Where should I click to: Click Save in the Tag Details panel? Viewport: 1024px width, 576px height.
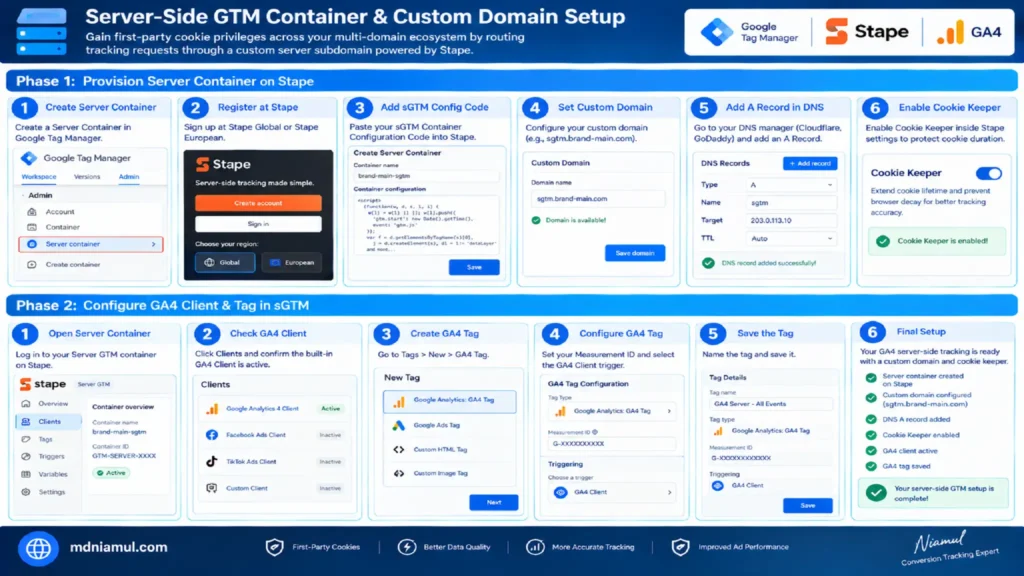808,505
